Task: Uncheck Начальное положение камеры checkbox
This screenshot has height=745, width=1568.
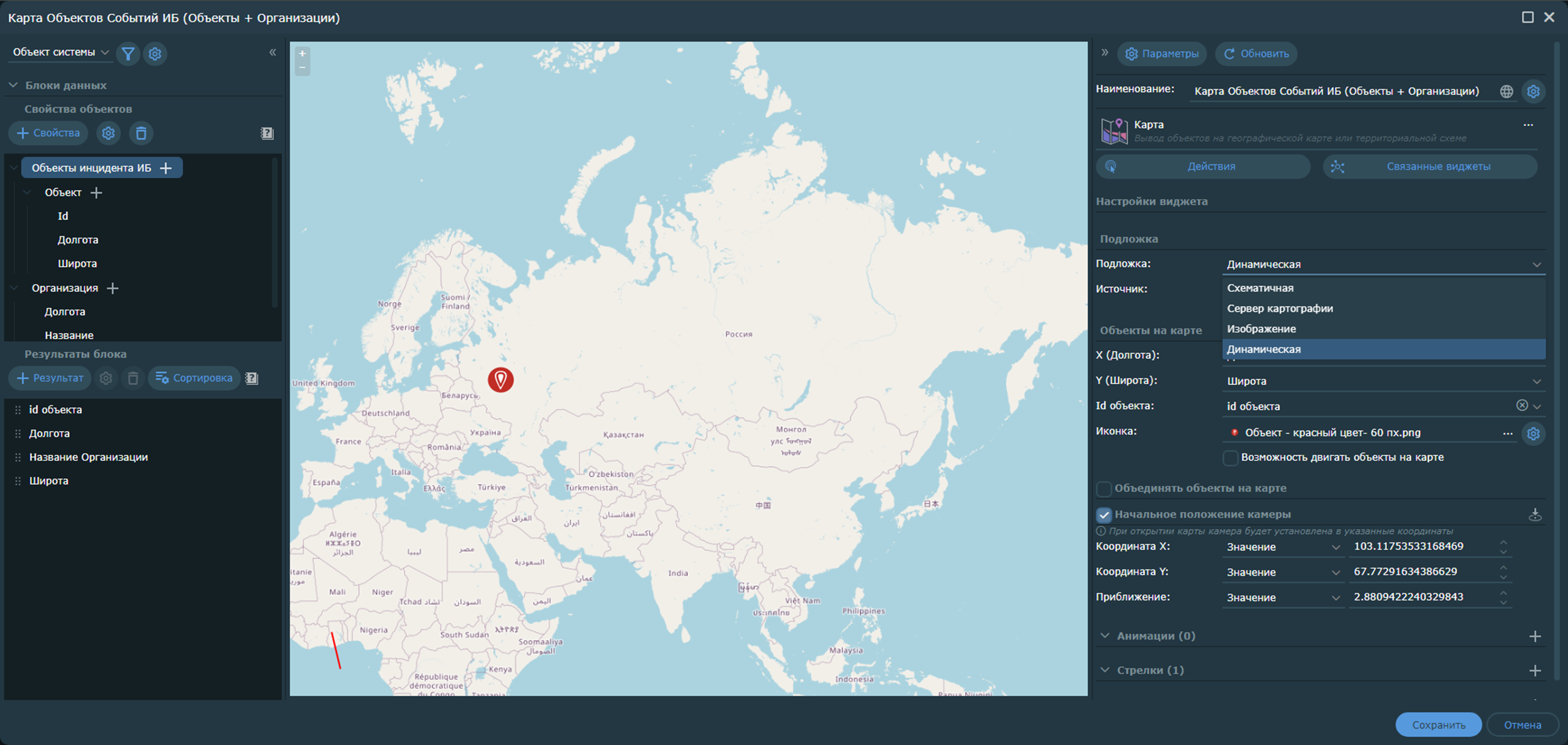Action: [x=1103, y=515]
